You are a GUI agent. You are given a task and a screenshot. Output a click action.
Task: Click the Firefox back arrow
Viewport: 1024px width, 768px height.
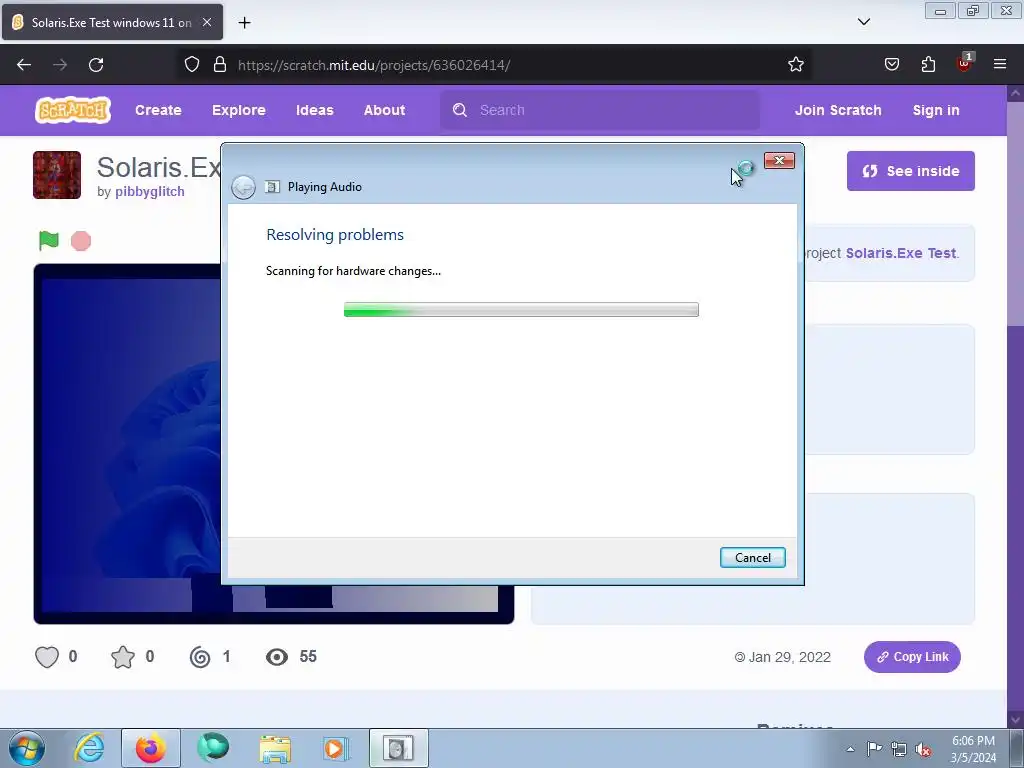24,65
